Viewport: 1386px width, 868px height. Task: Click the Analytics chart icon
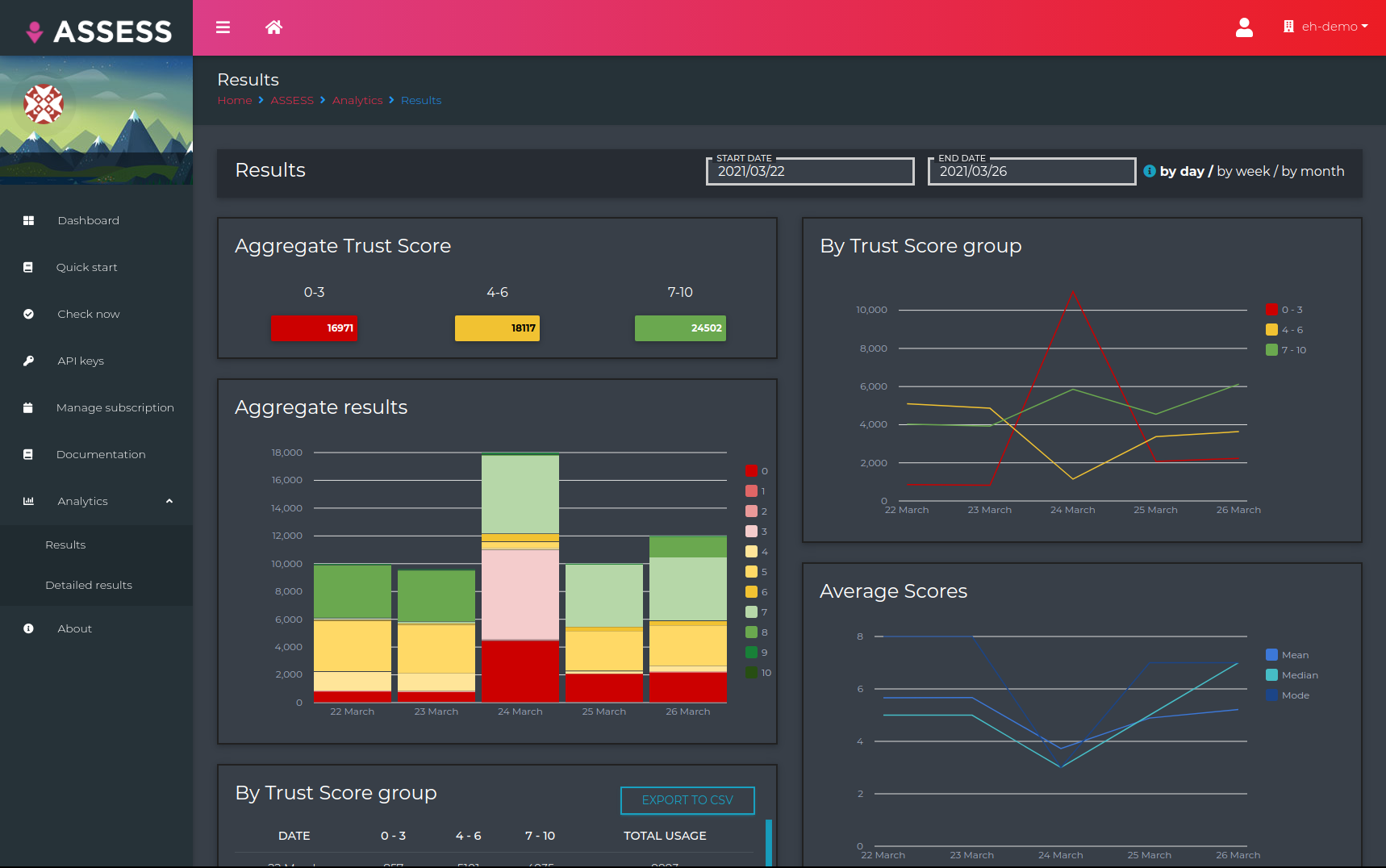pyautogui.click(x=28, y=501)
